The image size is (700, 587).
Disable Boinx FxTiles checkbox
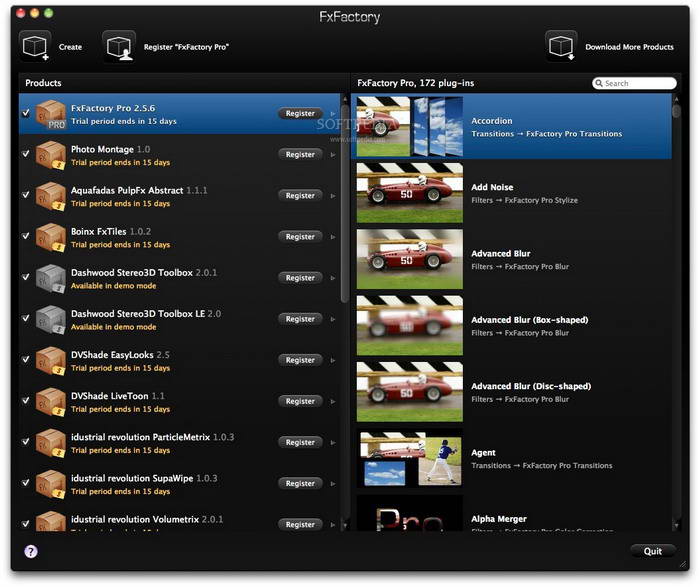point(26,236)
